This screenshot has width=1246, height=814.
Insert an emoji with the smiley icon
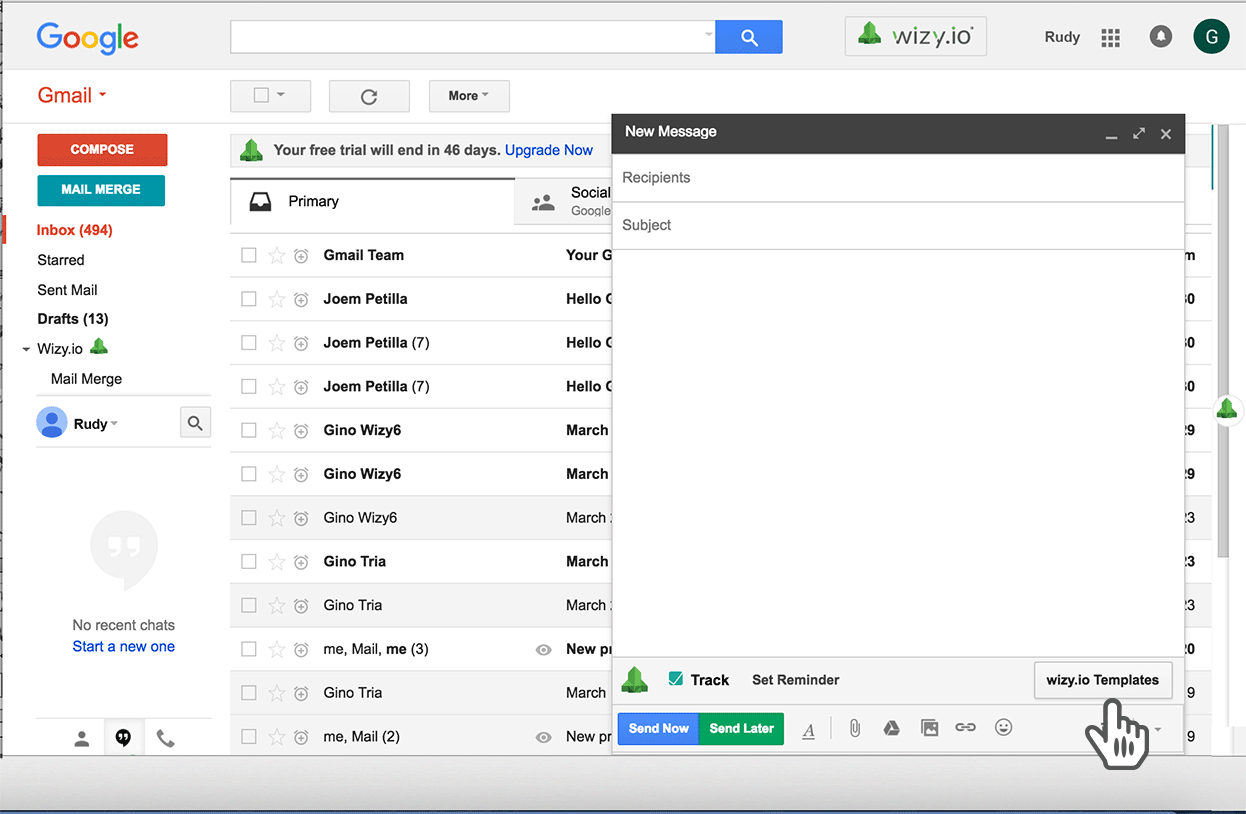1004,727
